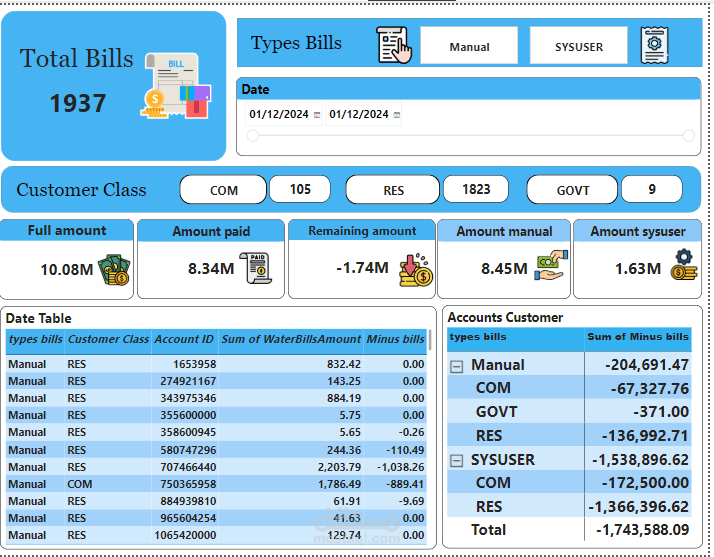714x557 pixels.
Task: Sort by types bills column header
Action: [x=36, y=339]
